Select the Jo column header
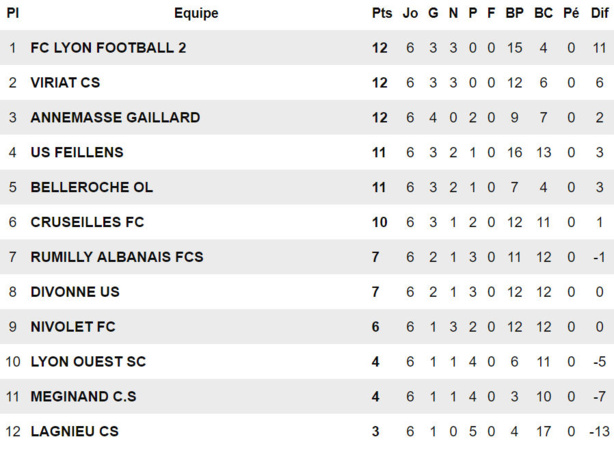The image size is (614, 450). 410,13
